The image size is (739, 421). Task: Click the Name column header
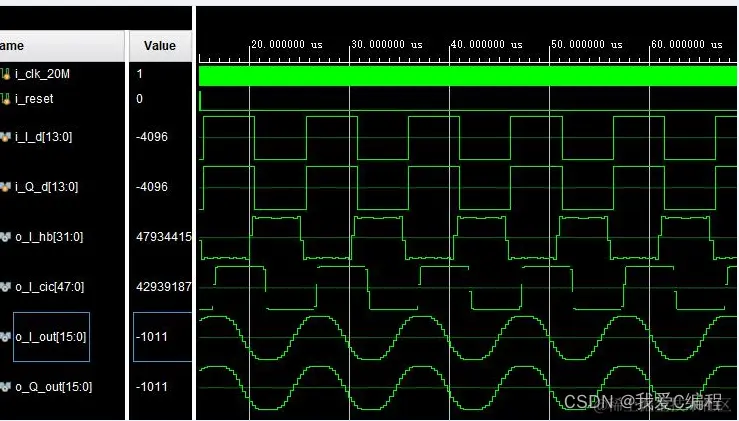tap(62, 46)
